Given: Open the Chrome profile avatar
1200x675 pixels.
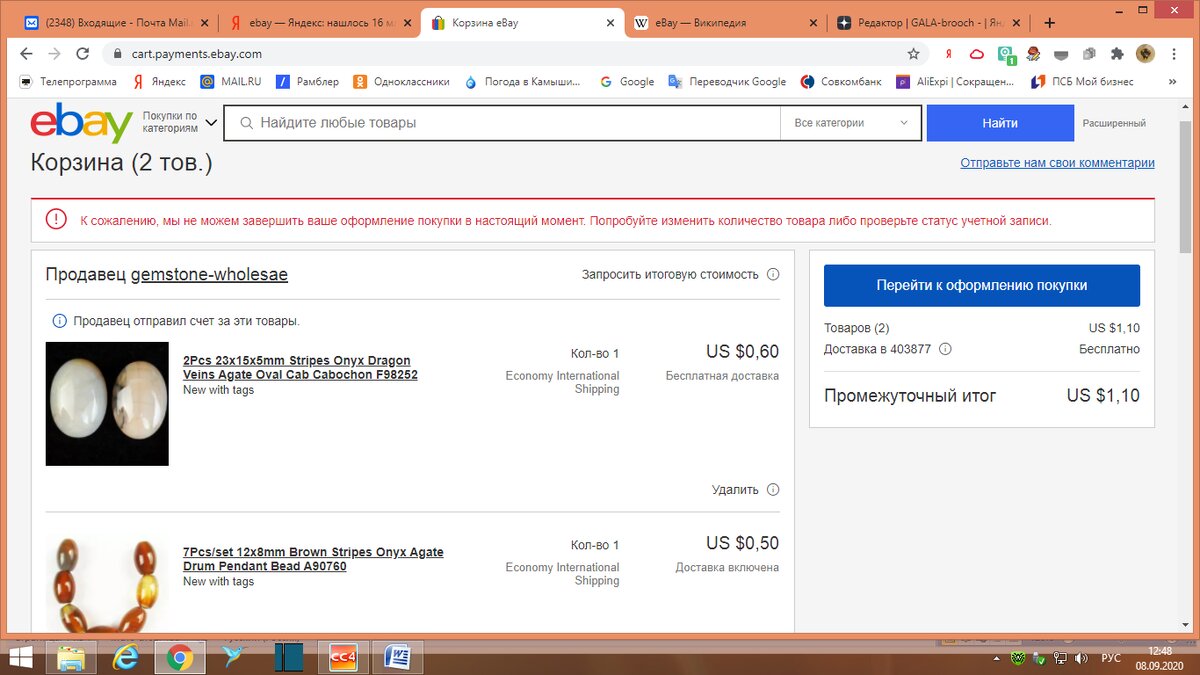Looking at the screenshot, I should [1146, 54].
